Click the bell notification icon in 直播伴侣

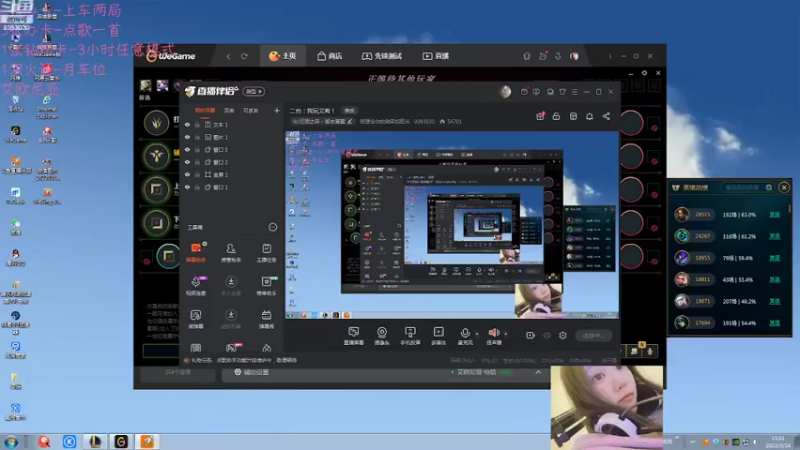[589, 116]
